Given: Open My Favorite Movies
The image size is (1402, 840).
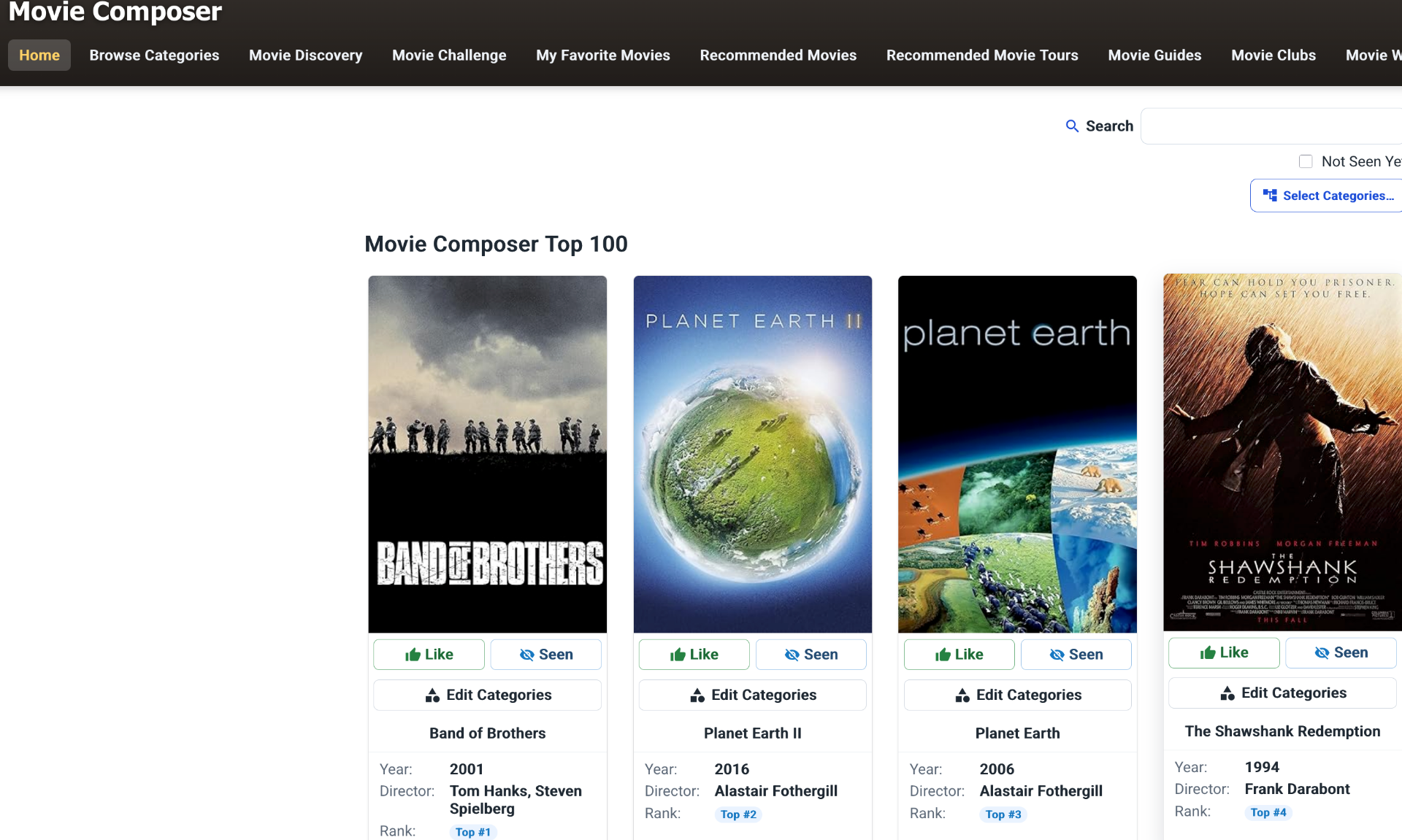Looking at the screenshot, I should (x=603, y=55).
